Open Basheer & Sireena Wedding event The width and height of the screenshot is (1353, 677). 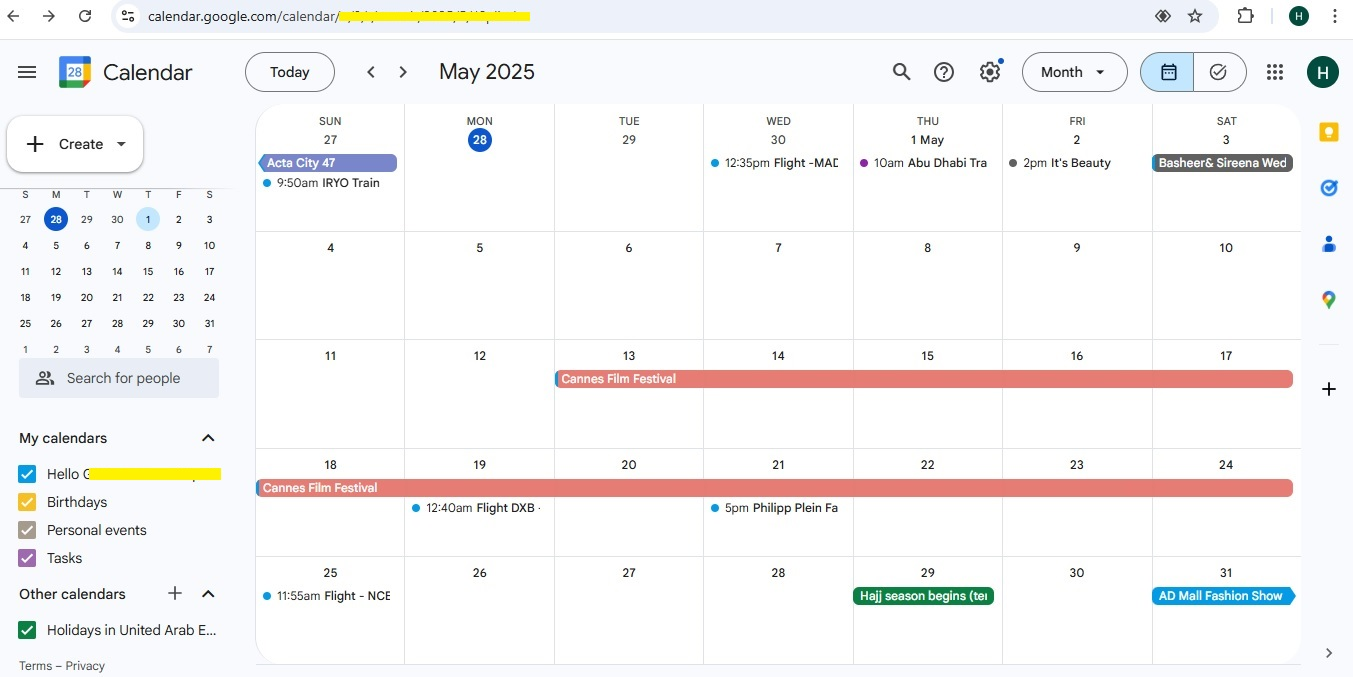1223,163
